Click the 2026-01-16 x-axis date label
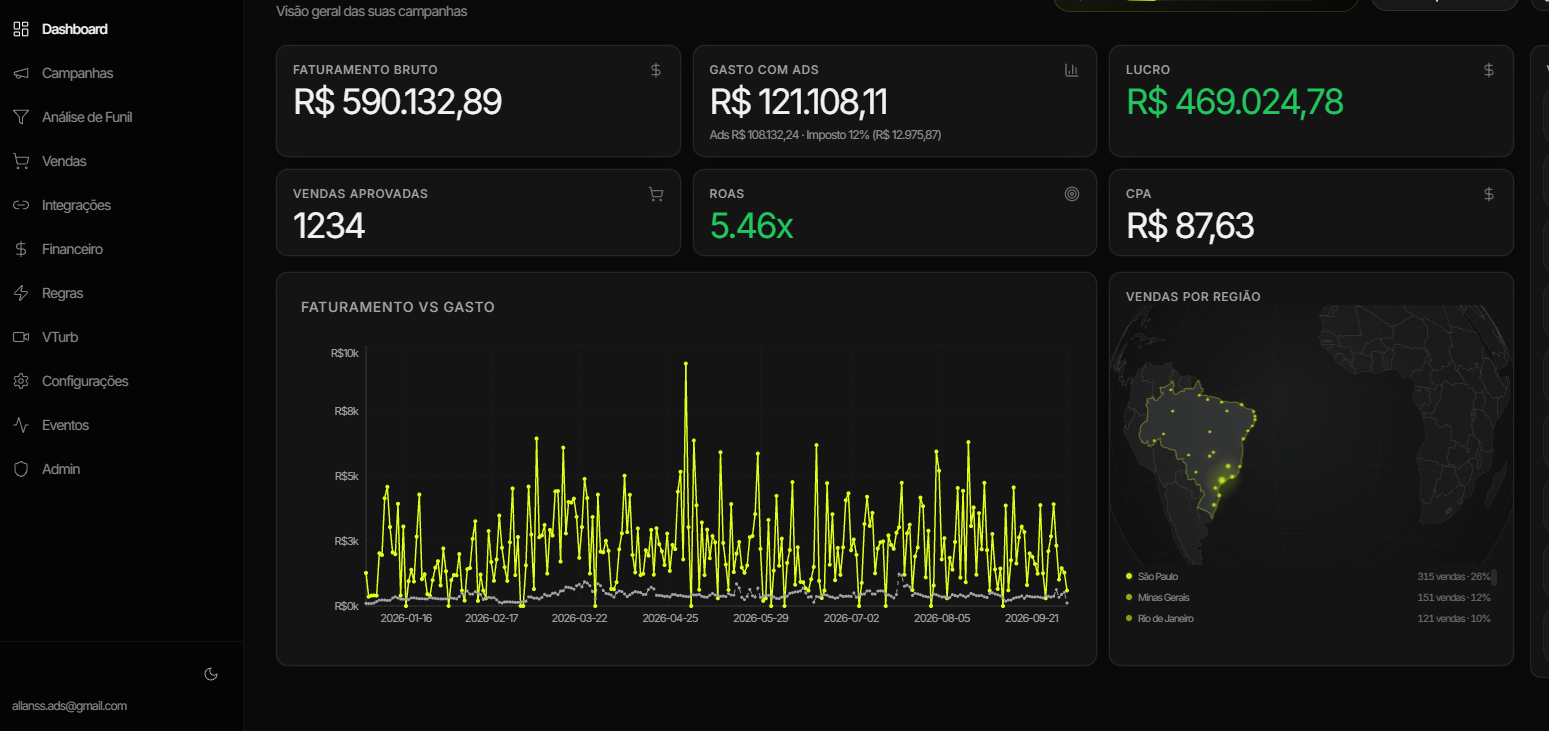Screen dimensions: 1549x731 [406, 619]
